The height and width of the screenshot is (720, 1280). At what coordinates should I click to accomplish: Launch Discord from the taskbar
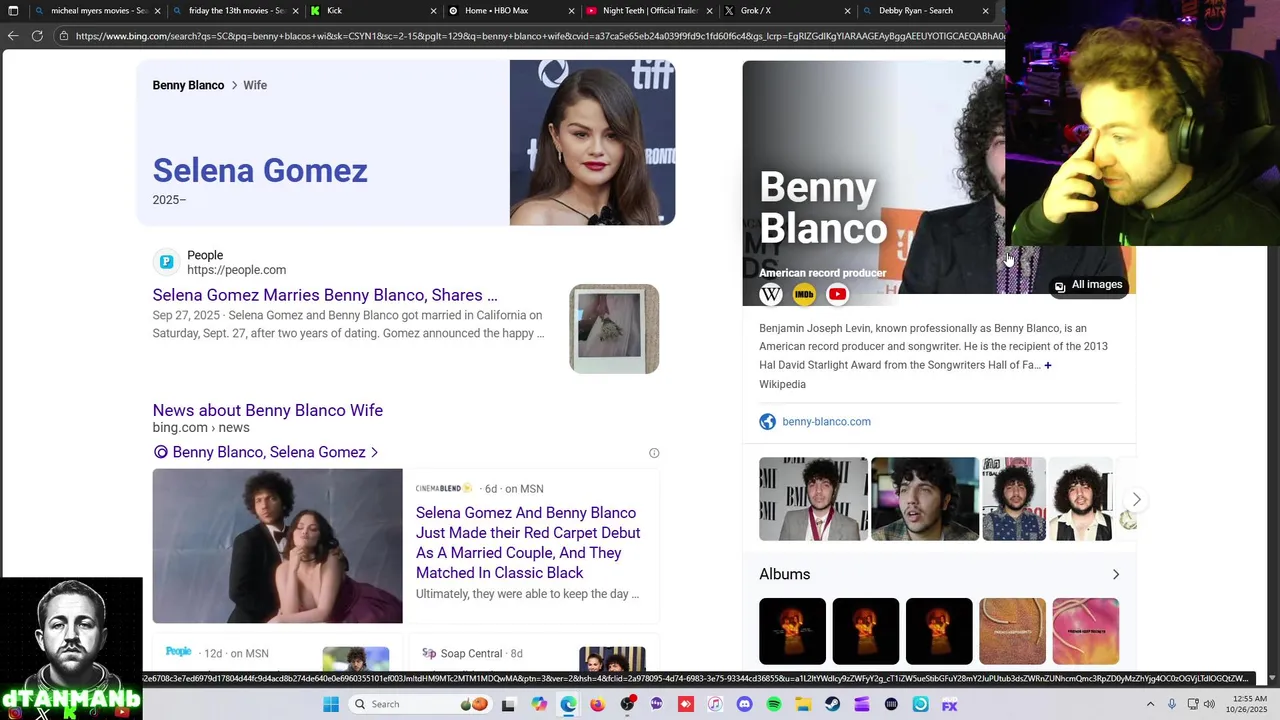click(x=744, y=704)
